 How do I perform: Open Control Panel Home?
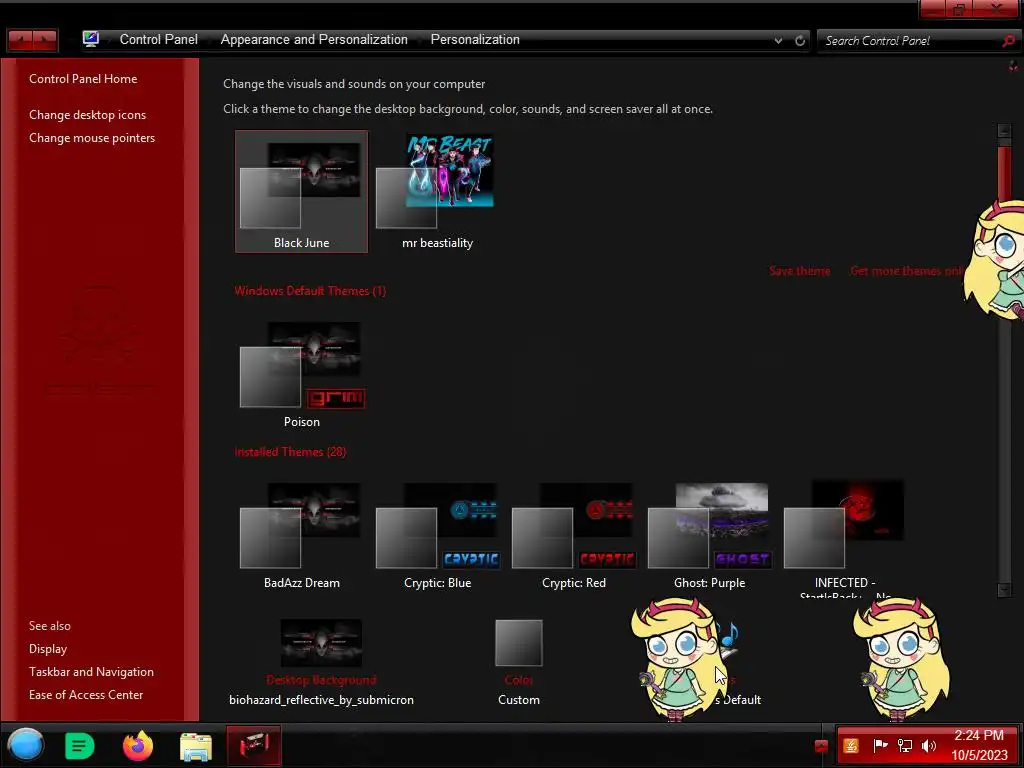click(x=83, y=78)
